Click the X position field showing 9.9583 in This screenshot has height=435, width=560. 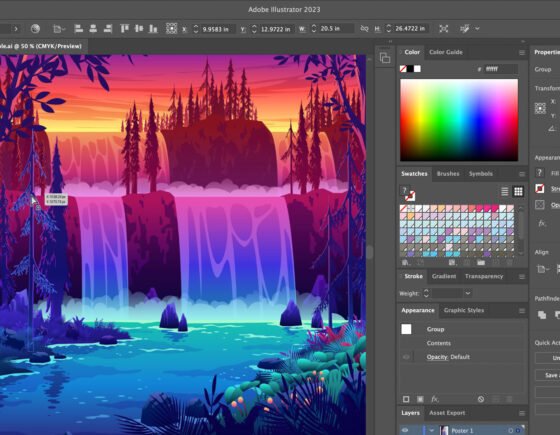218,29
